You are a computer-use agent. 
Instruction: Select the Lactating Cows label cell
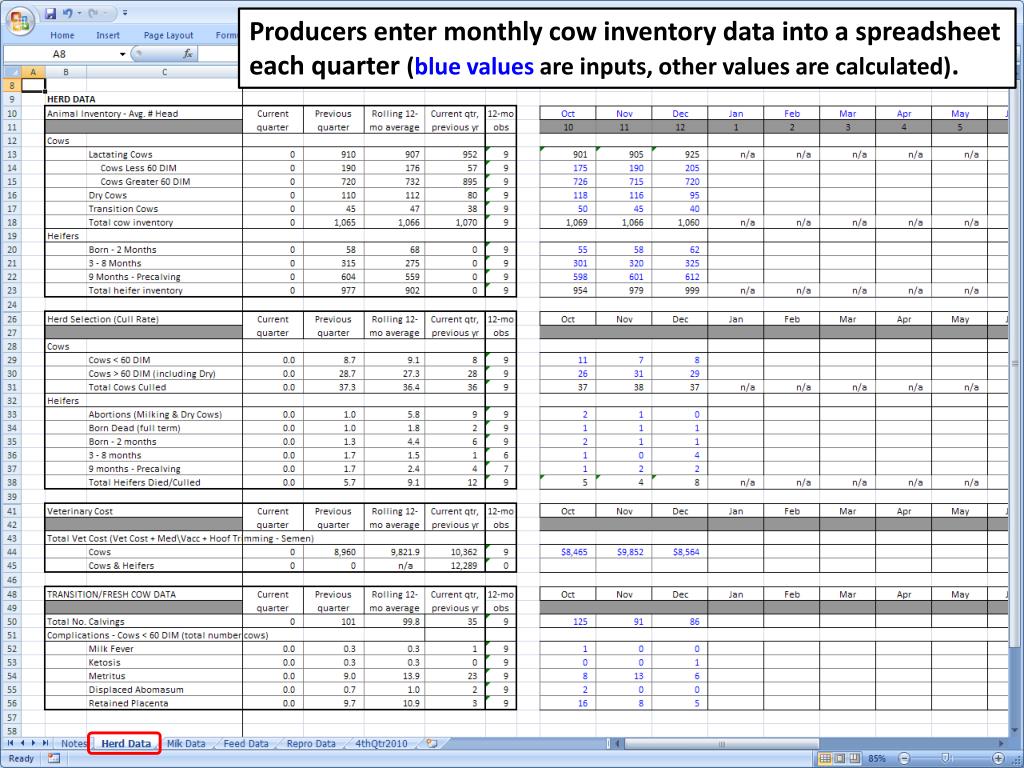click(120, 154)
